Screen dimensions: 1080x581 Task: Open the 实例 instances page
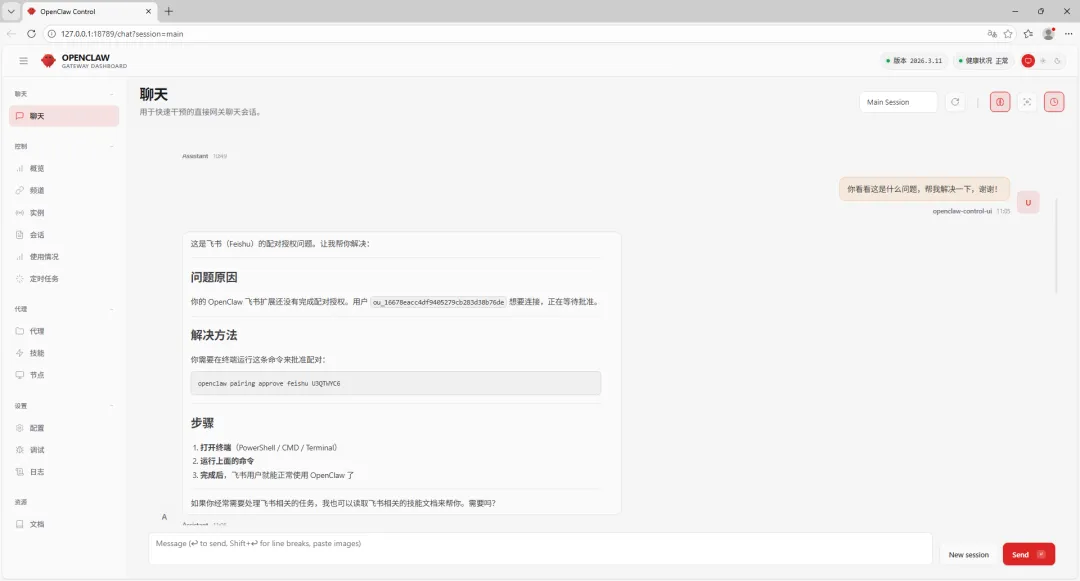point(64,213)
